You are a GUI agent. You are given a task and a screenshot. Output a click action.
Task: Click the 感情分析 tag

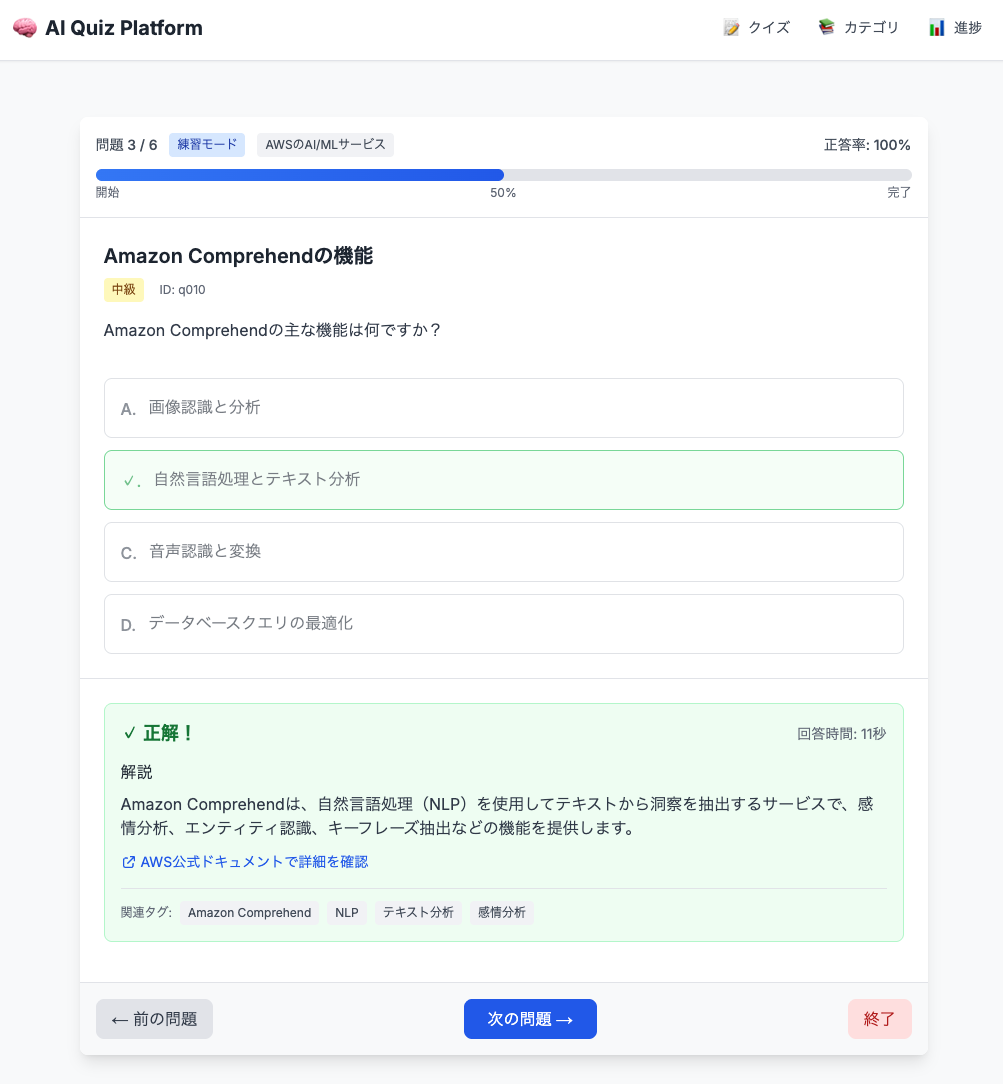[502, 913]
